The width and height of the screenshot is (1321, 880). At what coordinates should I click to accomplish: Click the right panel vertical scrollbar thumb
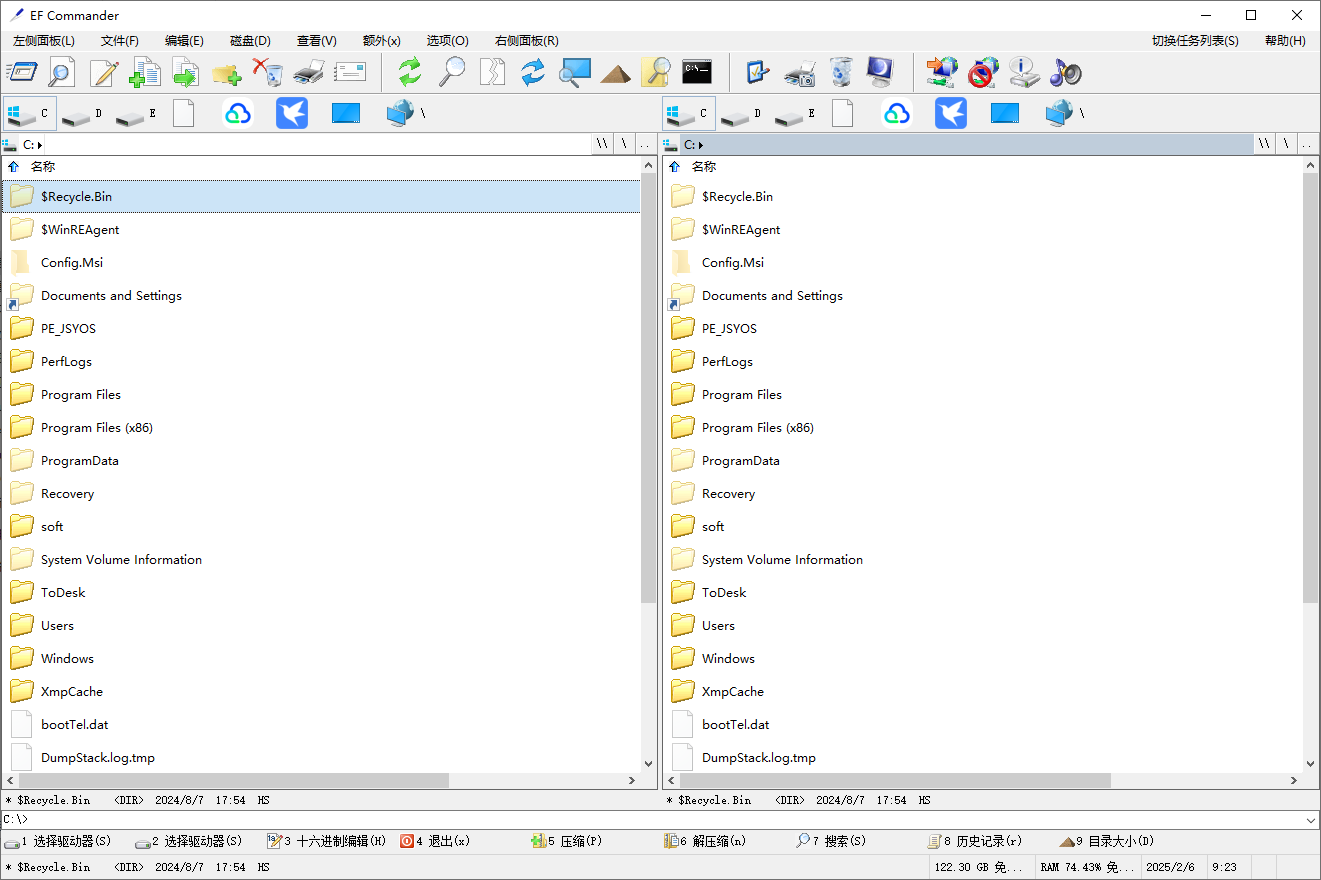pos(1311,388)
